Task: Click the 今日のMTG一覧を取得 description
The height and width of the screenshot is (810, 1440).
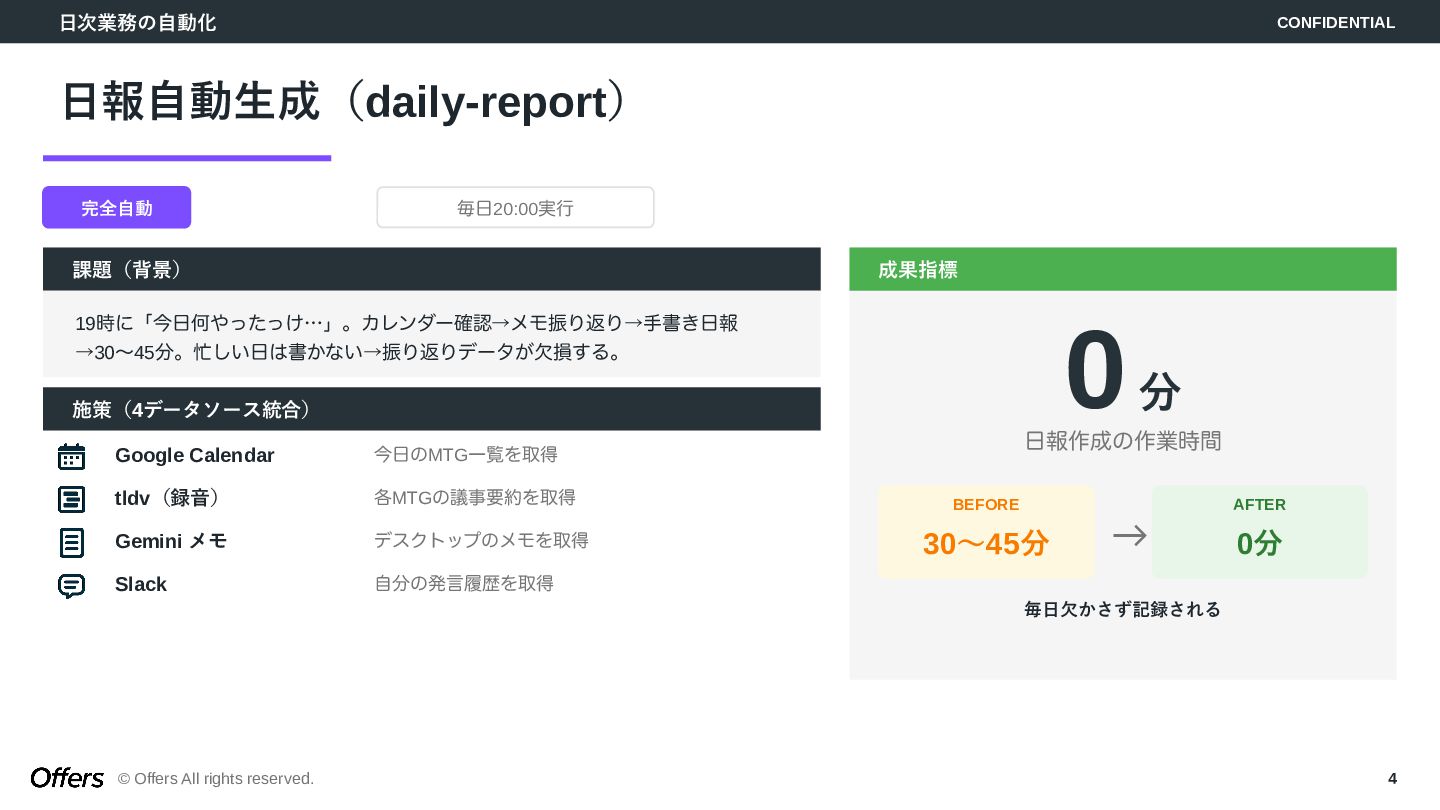Action: [x=466, y=455]
